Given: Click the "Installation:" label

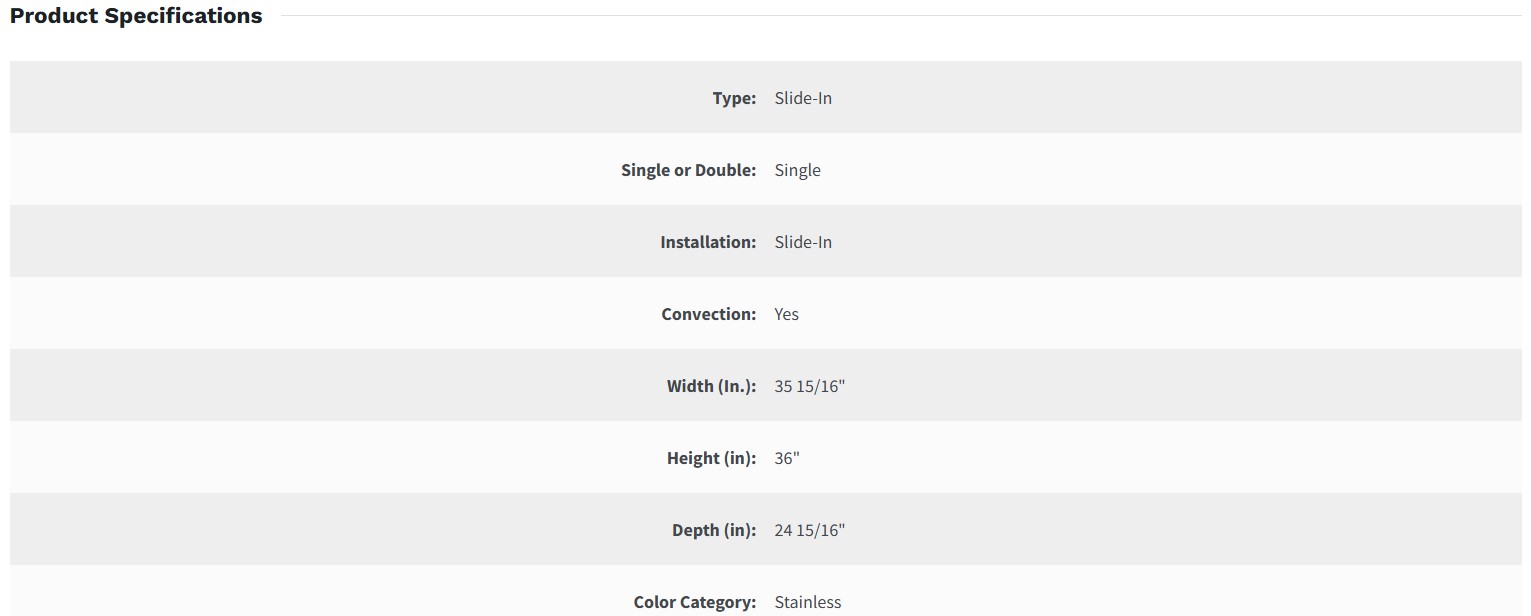Looking at the screenshot, I should pos(708,242).
